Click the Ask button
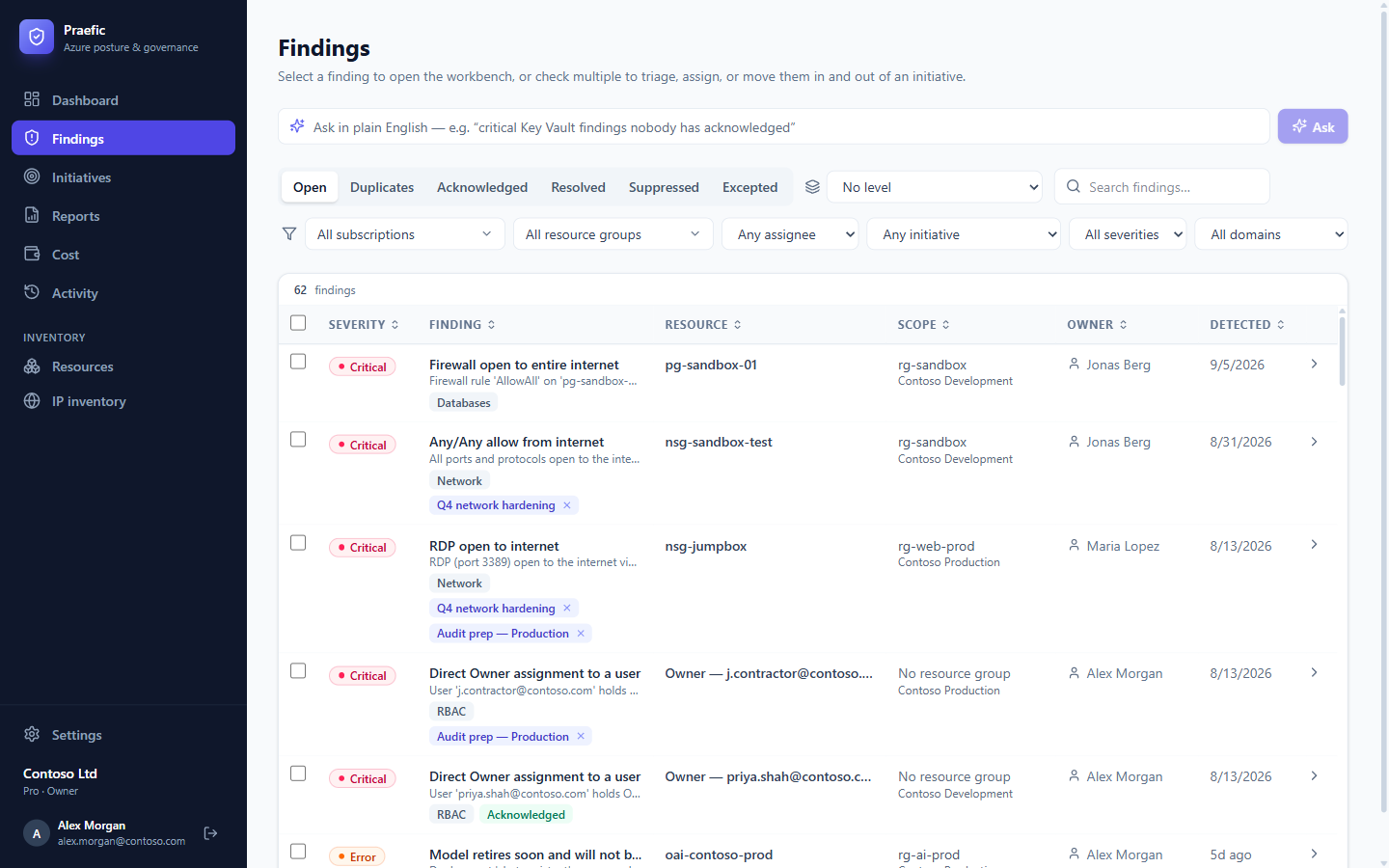Viewport: 1389px width, 868px height. coord(1313,126)
